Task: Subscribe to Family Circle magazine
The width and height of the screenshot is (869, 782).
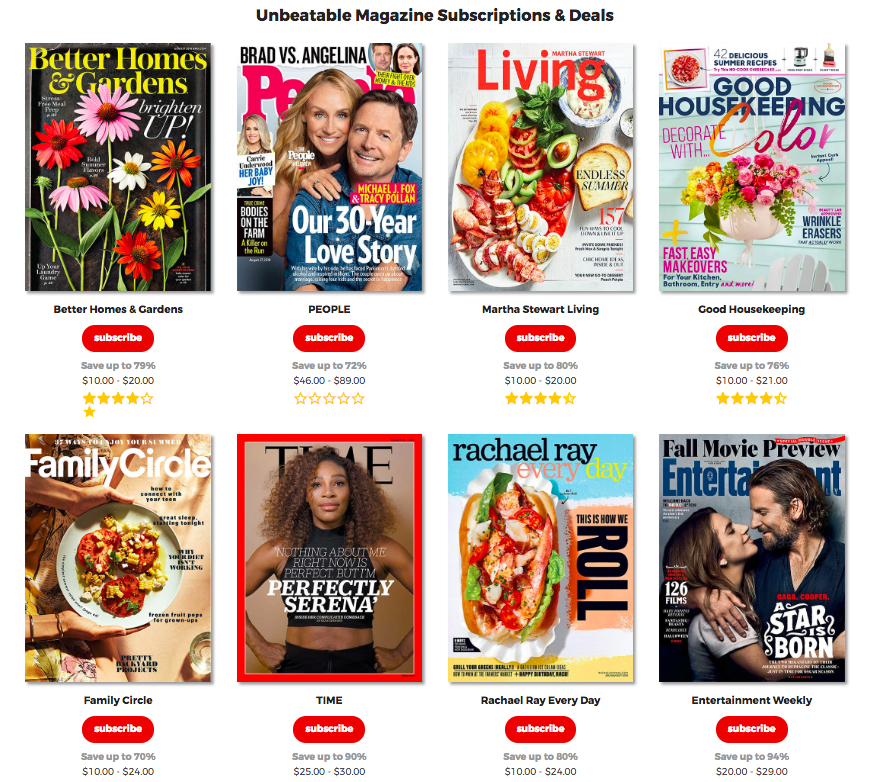Action: click(118, 729)
